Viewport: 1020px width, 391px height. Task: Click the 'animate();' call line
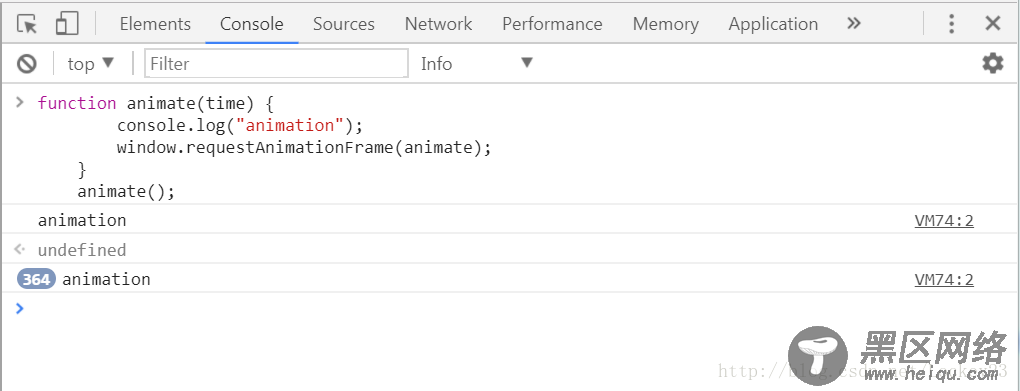(127, 192)
